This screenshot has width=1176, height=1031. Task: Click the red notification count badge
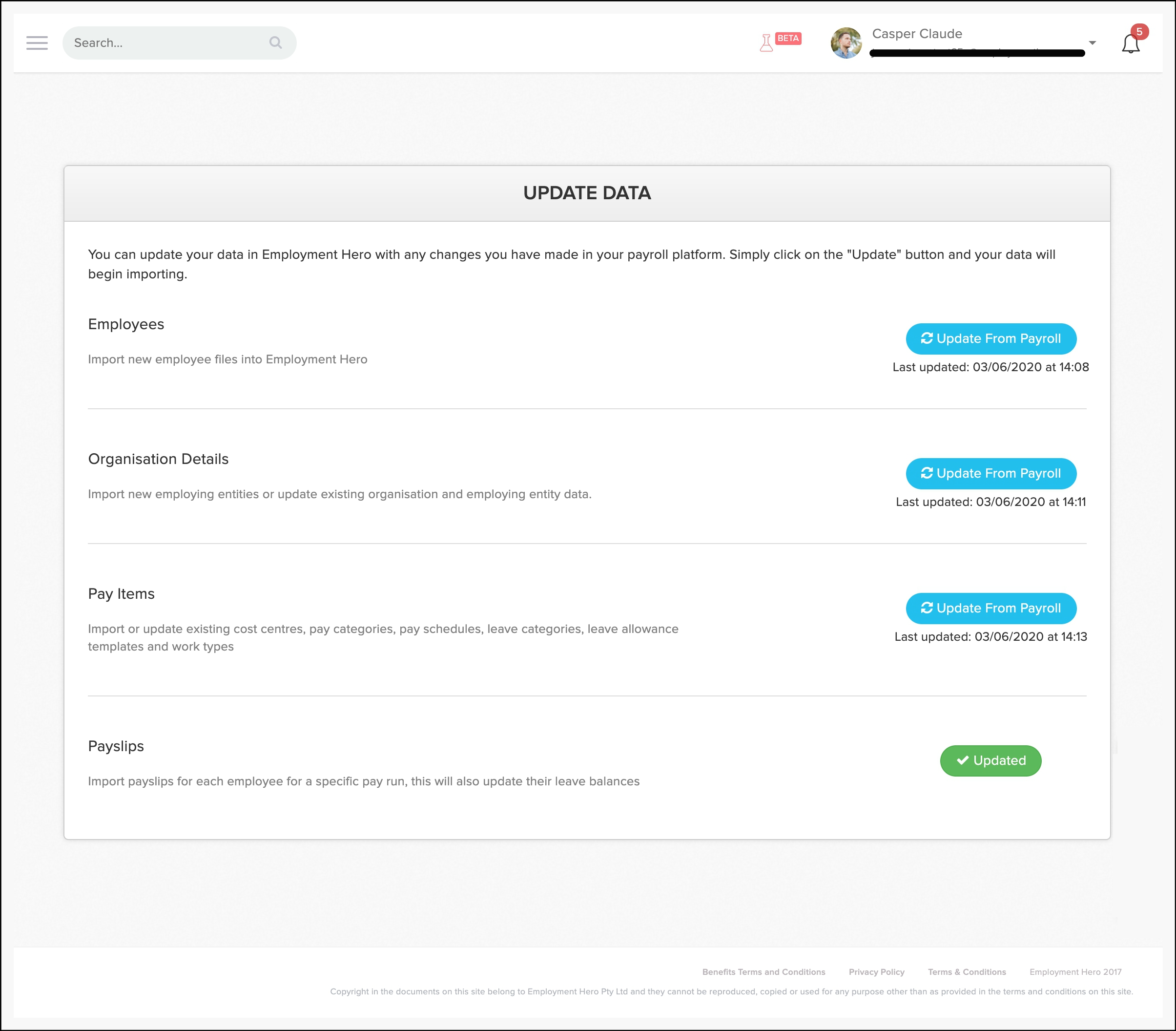[1138, 32]
